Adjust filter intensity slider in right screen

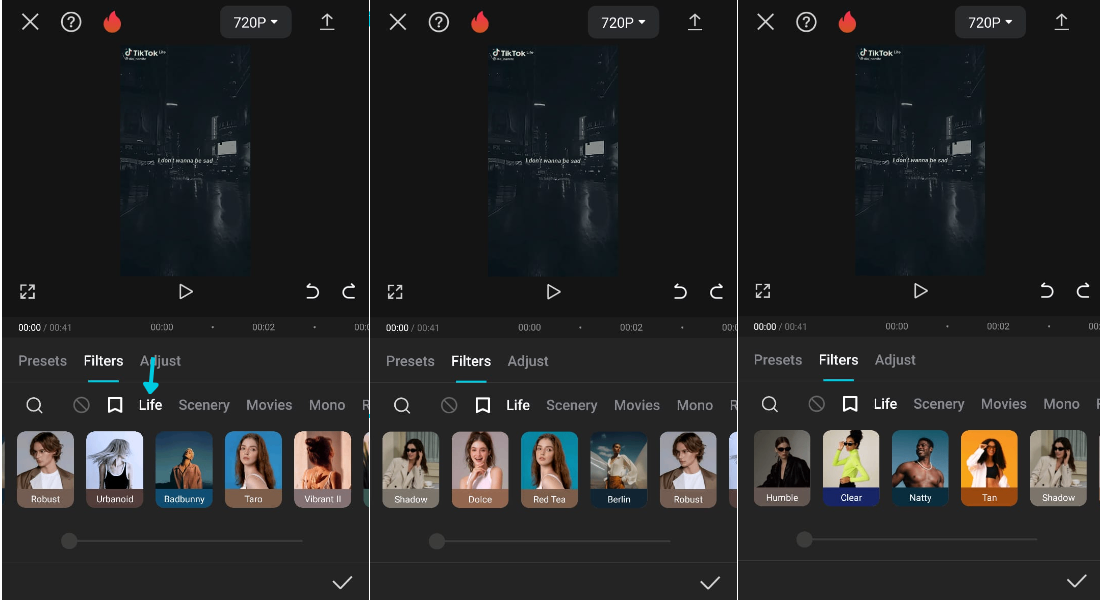pos(918,540)
